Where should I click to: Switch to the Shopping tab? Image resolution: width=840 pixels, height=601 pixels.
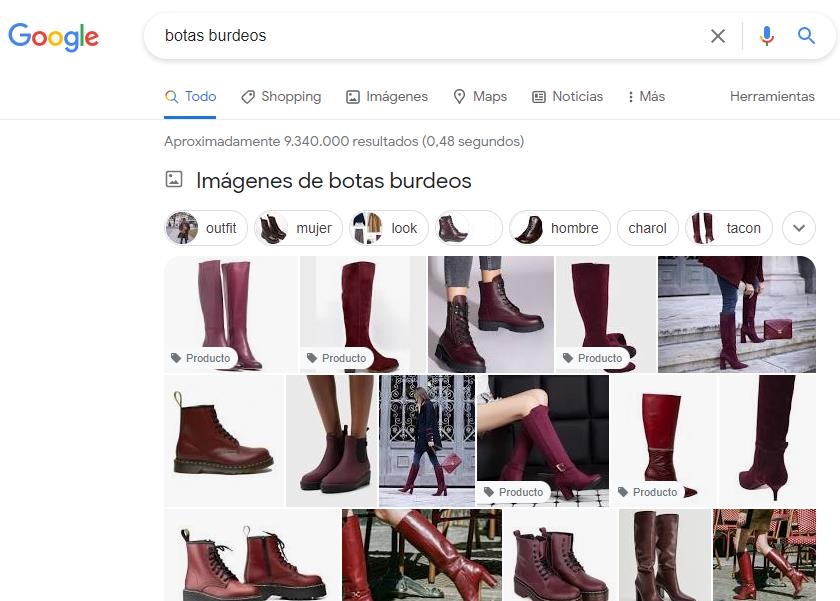(x=281, y=97)
